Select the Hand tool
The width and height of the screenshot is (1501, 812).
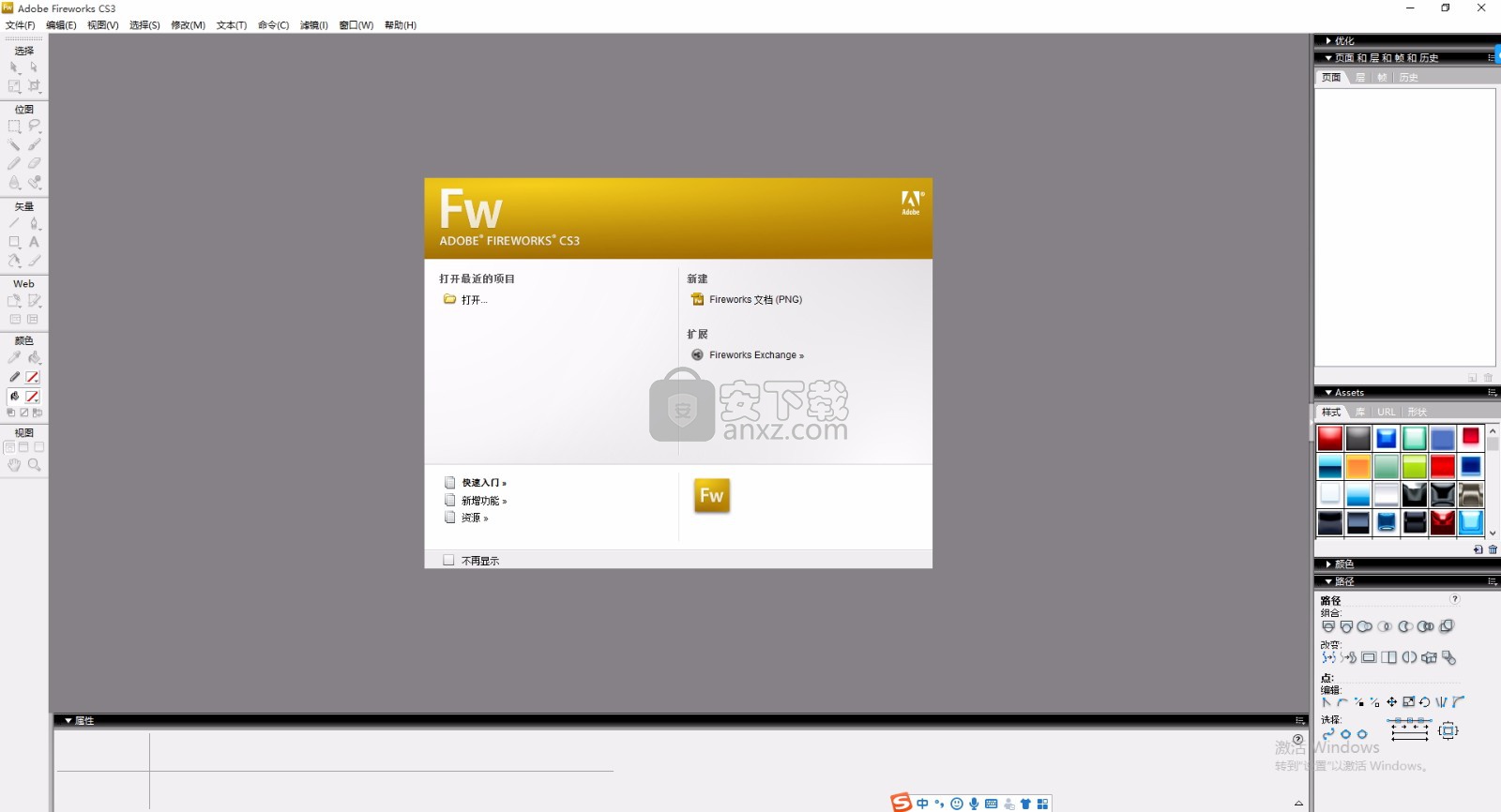click(x=14, y=465)
